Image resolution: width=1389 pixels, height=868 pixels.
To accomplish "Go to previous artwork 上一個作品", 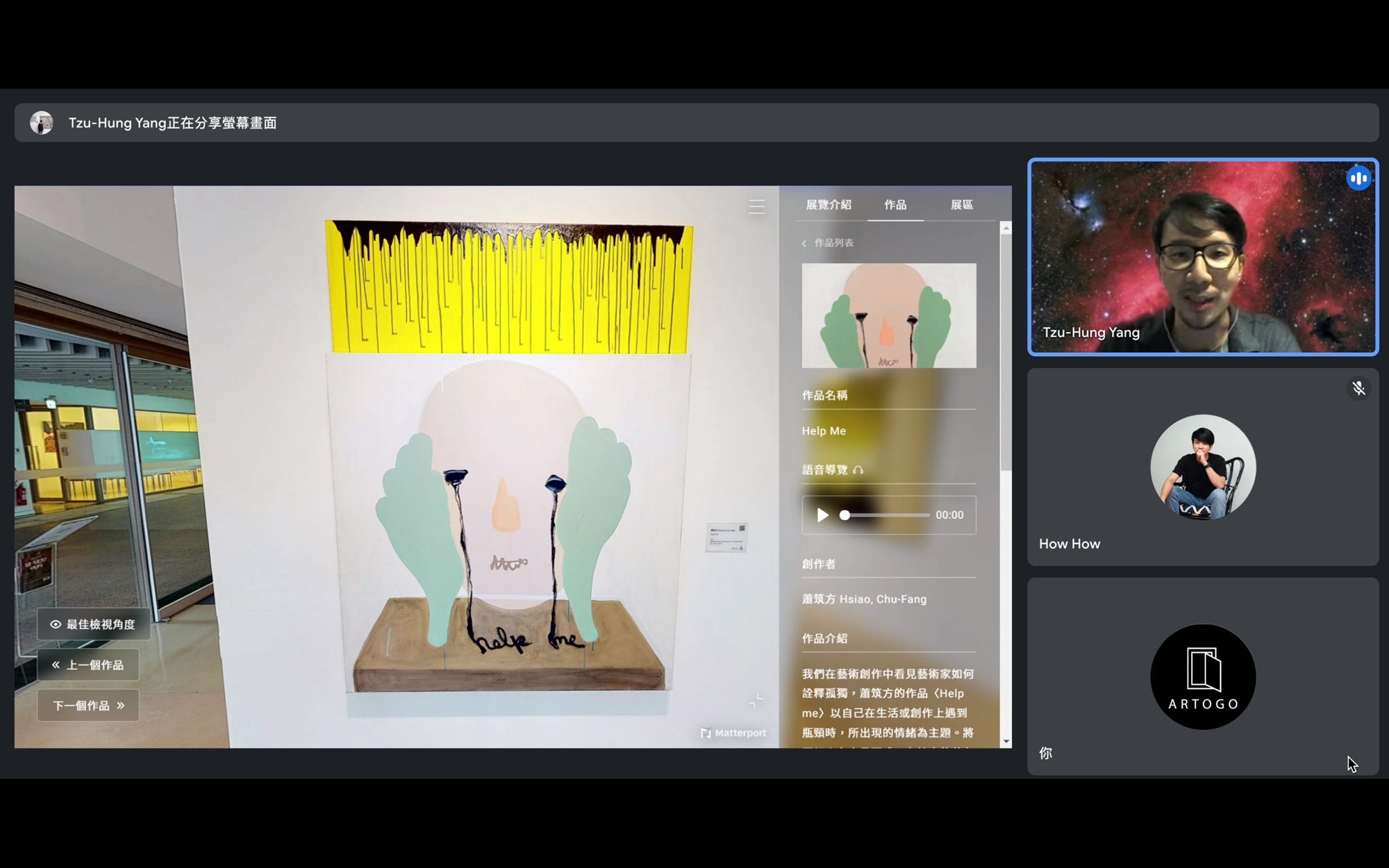I will (x=88, y=665).
